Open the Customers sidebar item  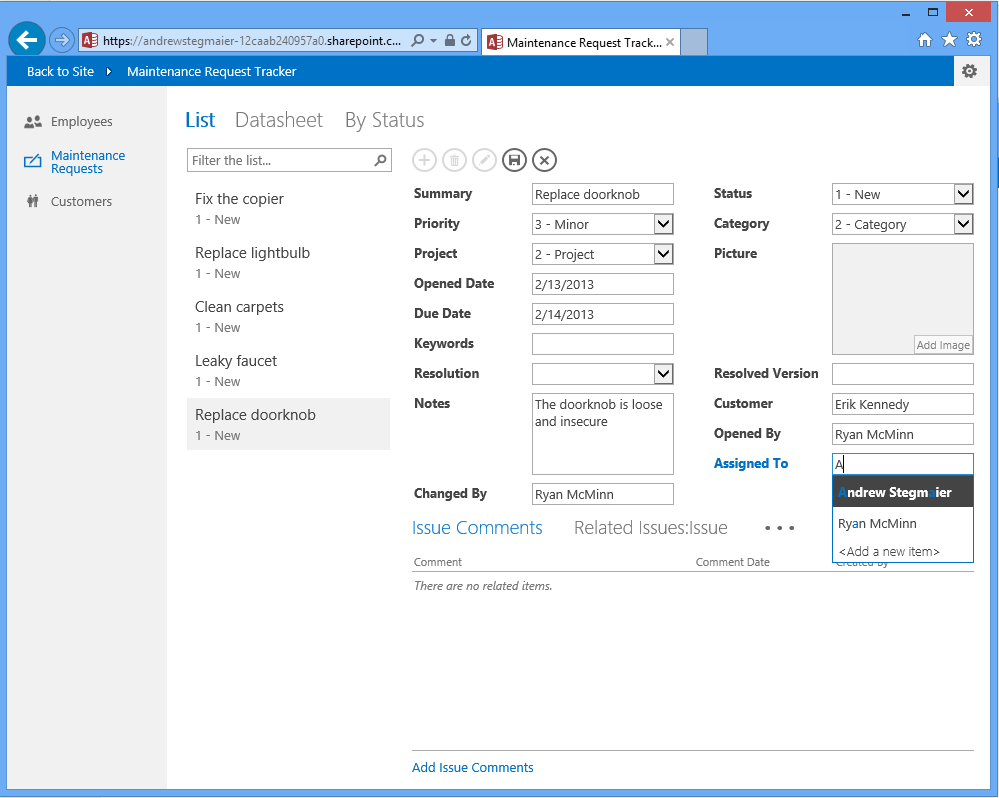[x=81, y=202]
